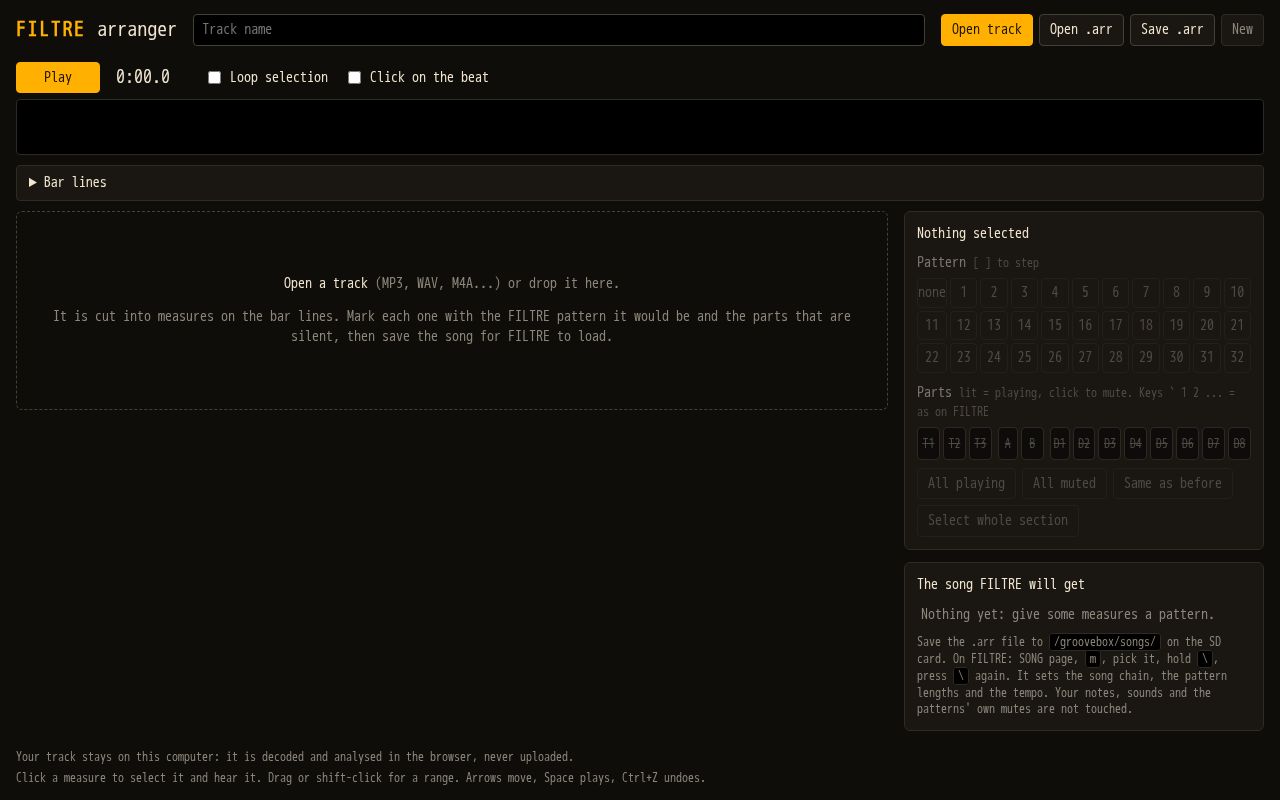Image resolution: width=1280 pixels, height=800 pixels.
Task: Select pattern 29
Action: [x=1146, y=358]
